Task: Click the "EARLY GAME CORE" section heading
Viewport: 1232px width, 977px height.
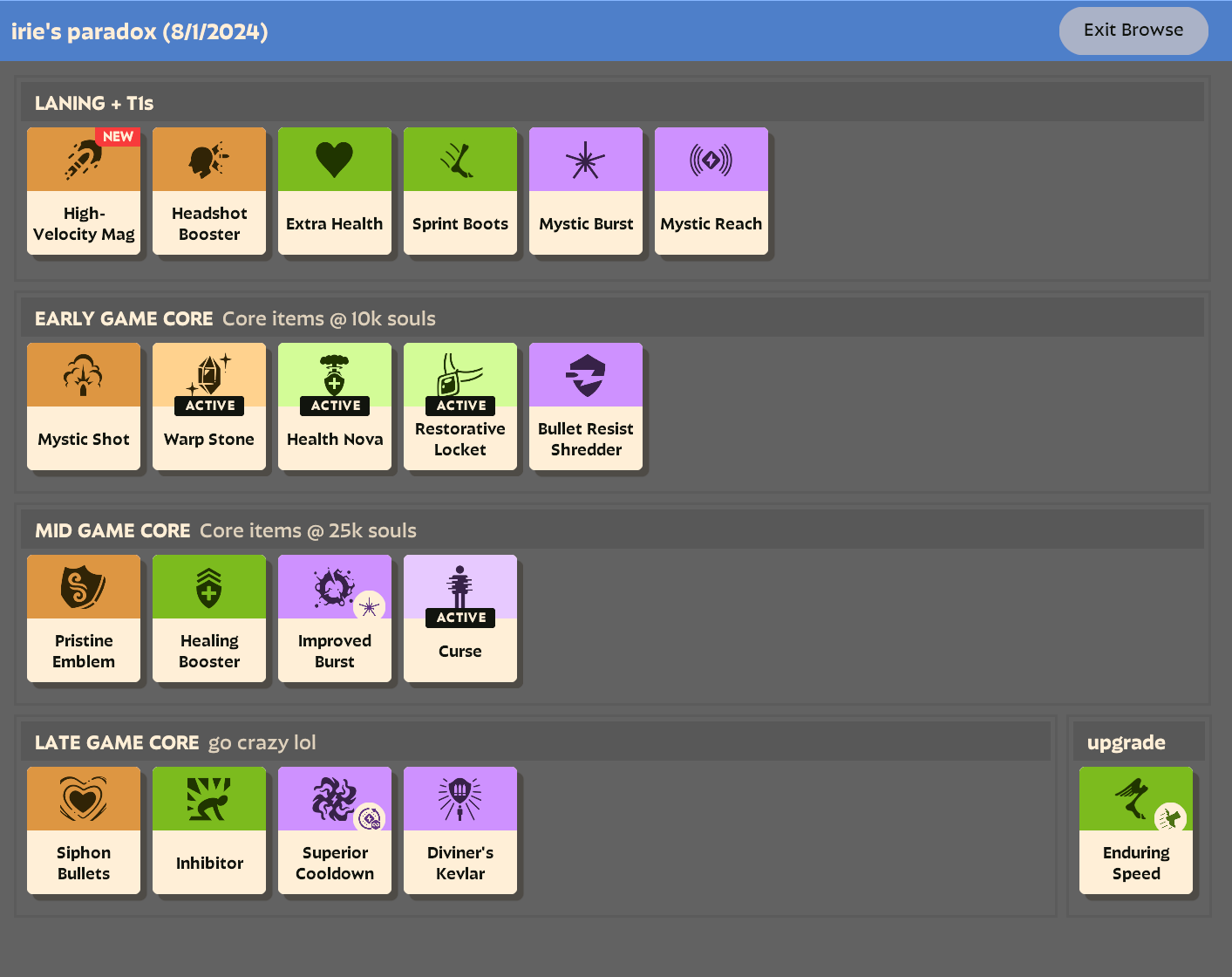Action: click(x=124, y=318)
